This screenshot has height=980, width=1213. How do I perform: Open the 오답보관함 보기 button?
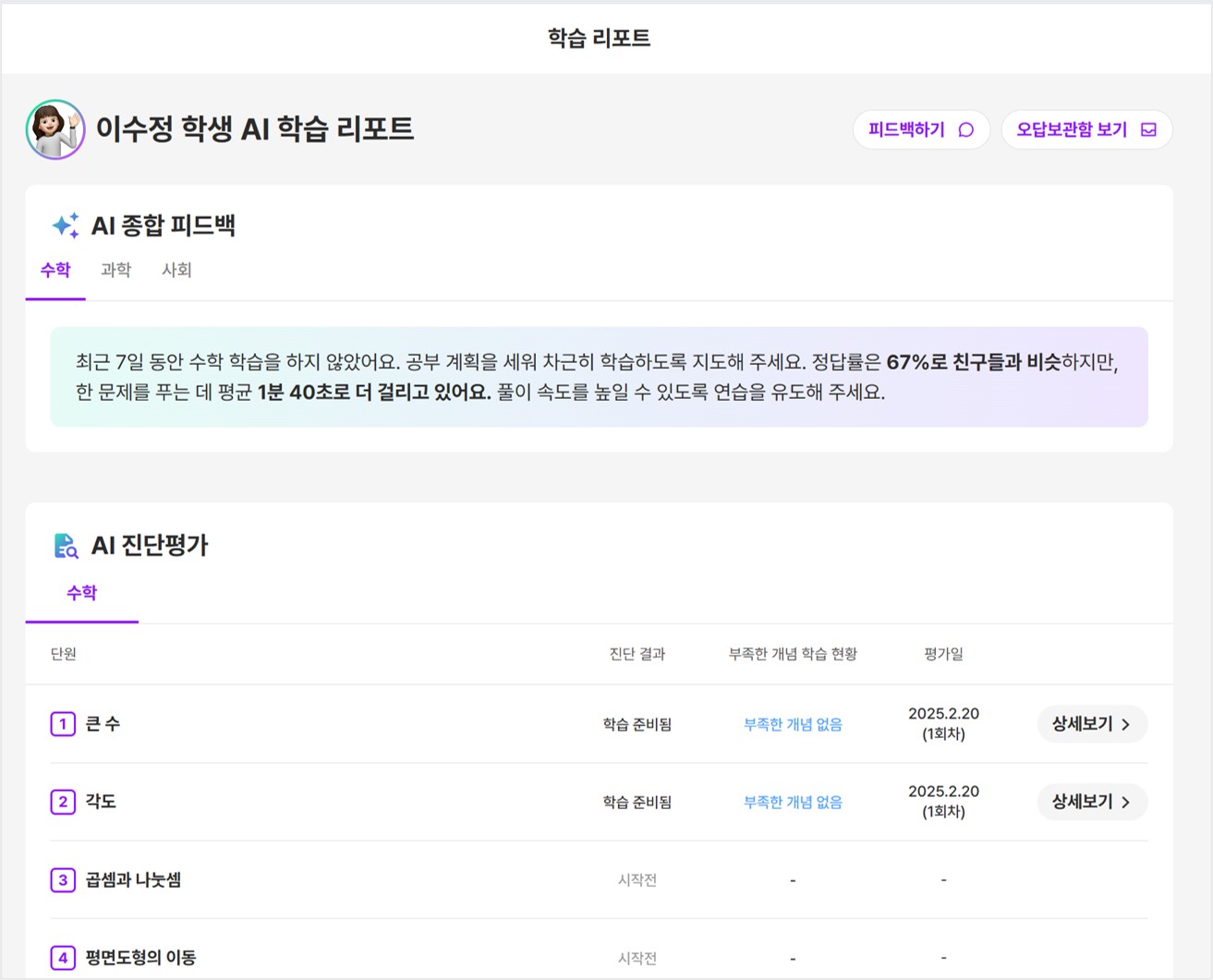point(1086,130)
